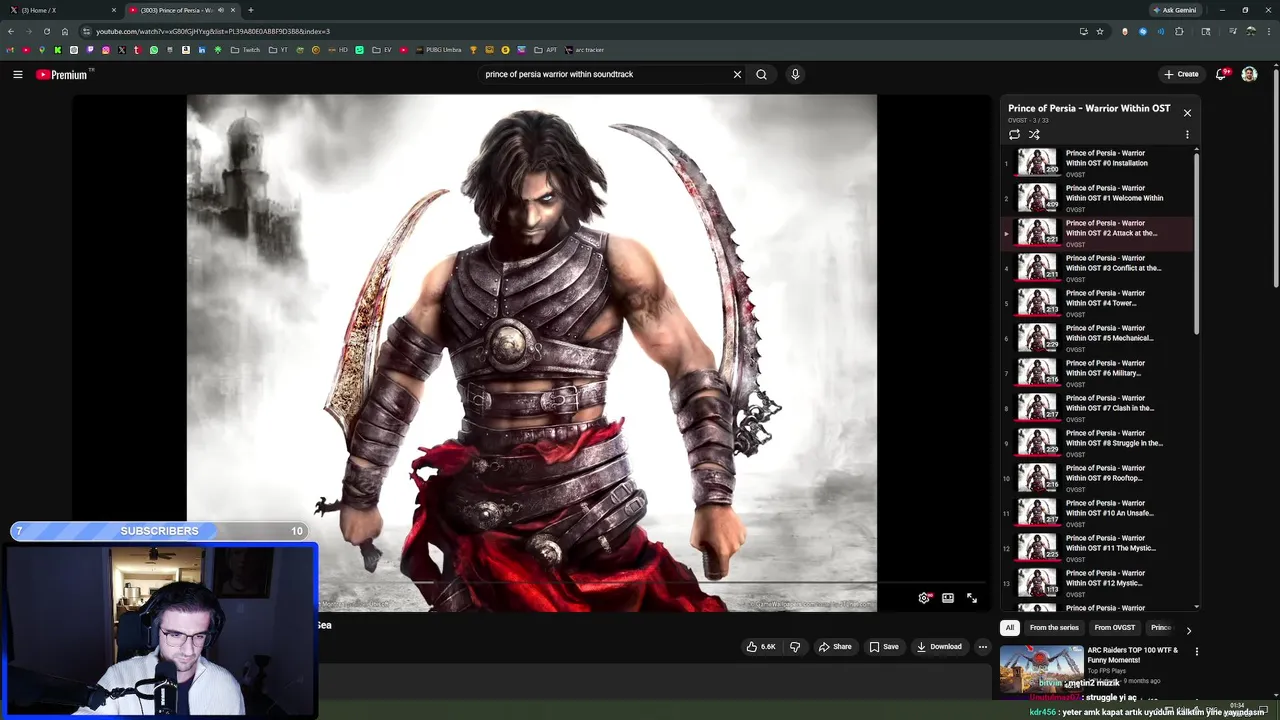This screenshot has height=720, width=1280.
Task: Close the Home / X tab
Action: pyautogui.click(x=113, y=10)
